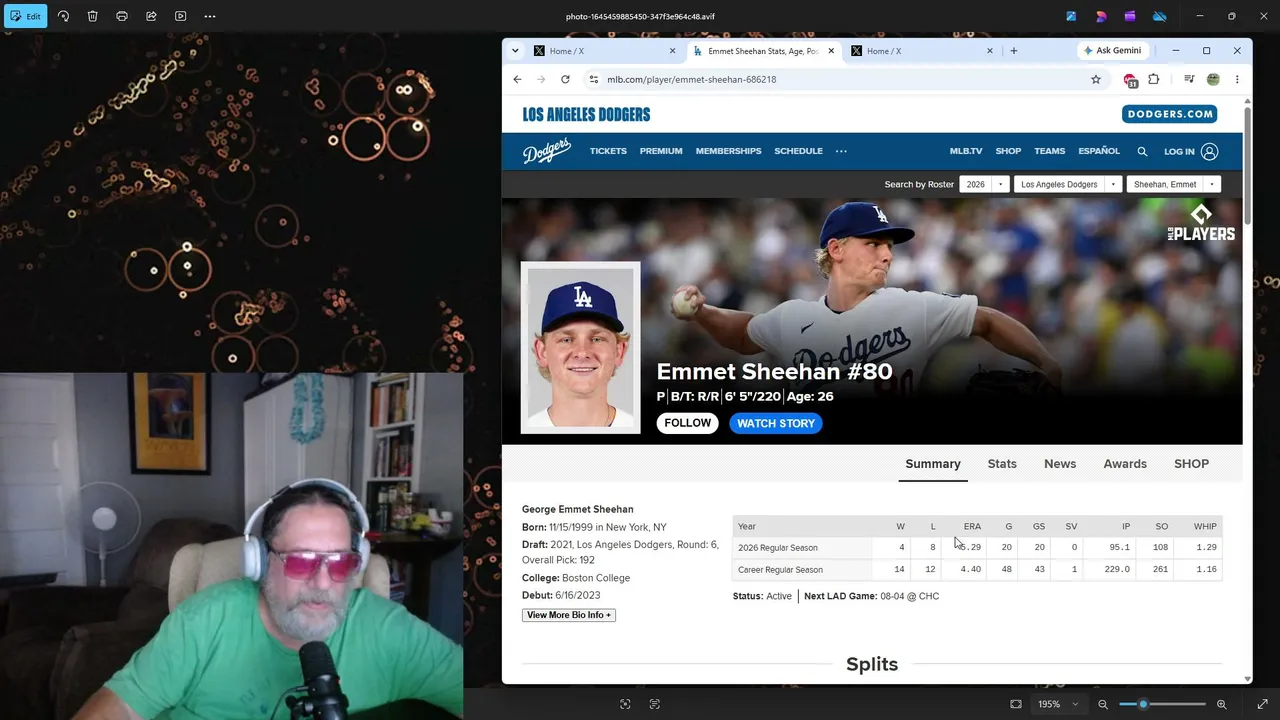Close the last Home / X tab

[990, 51]
